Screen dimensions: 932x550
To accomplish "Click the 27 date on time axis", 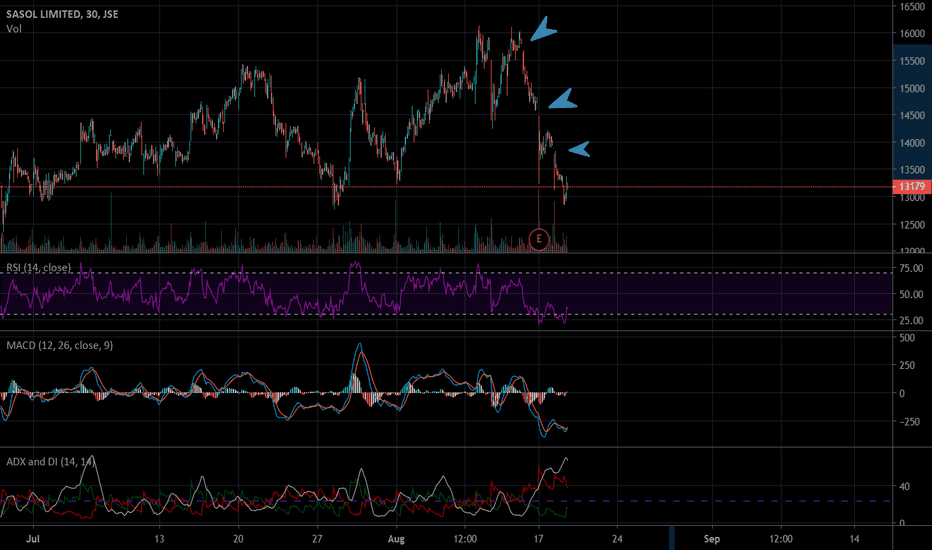I will pos(317,539).
